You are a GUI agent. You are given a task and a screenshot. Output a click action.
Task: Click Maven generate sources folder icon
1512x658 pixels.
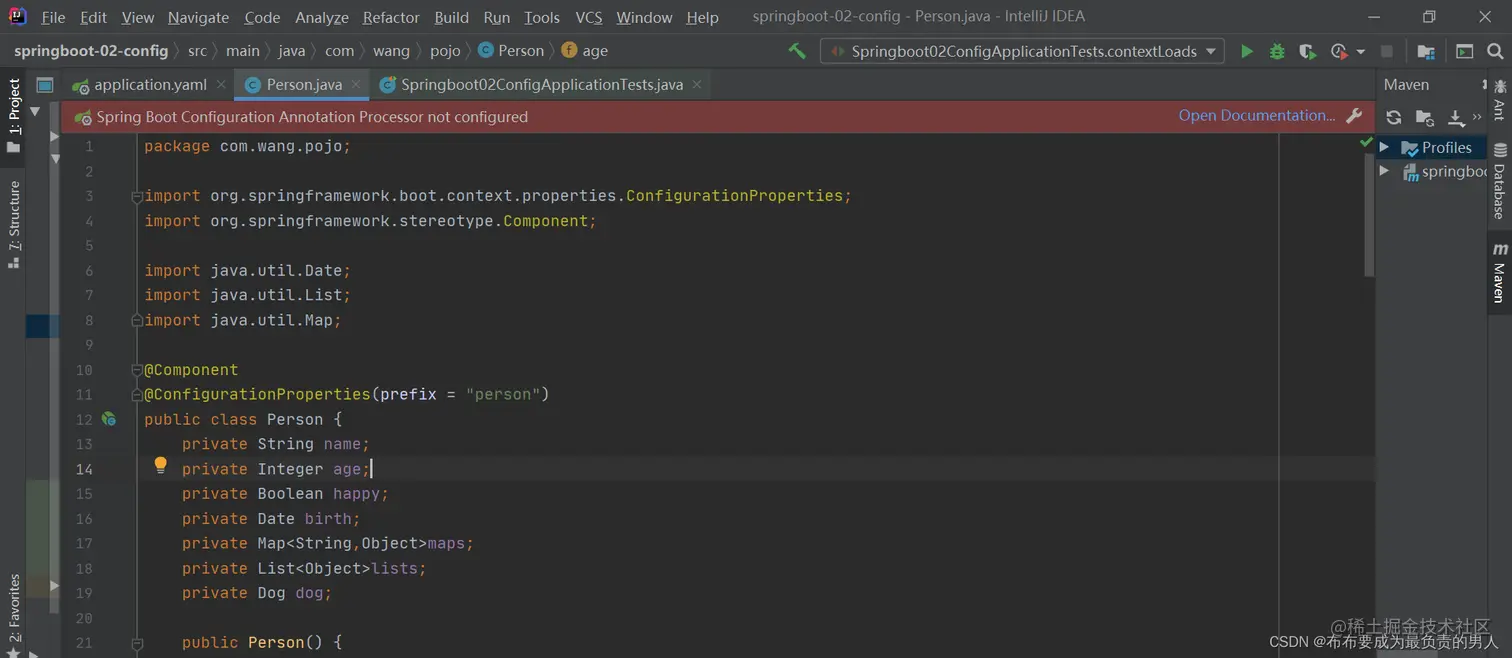coord(1425,118)
